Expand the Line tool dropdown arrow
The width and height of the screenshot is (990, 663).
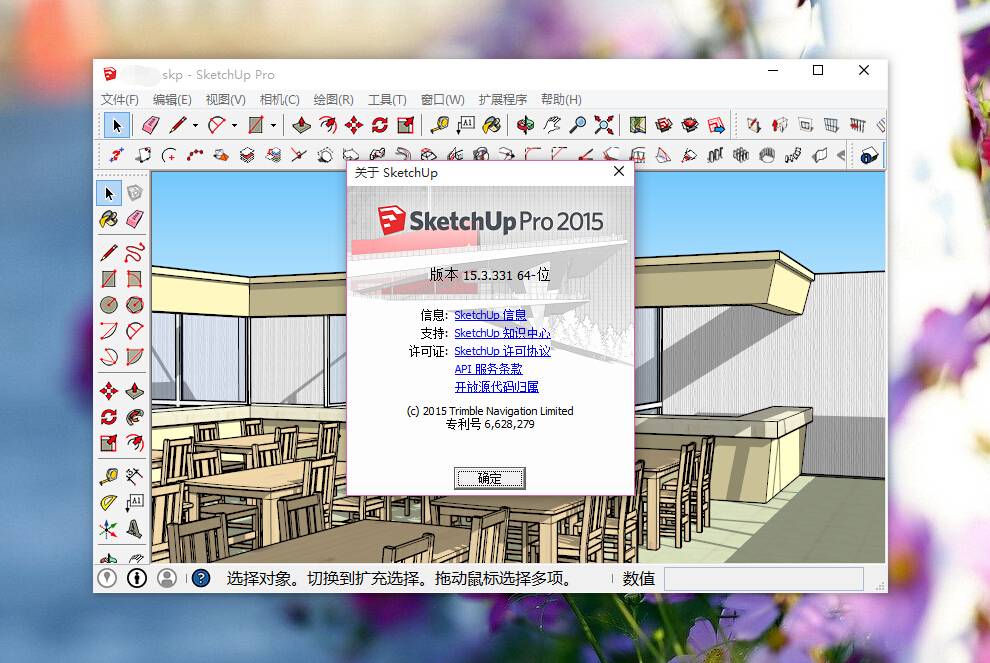(x=195, y=126)
